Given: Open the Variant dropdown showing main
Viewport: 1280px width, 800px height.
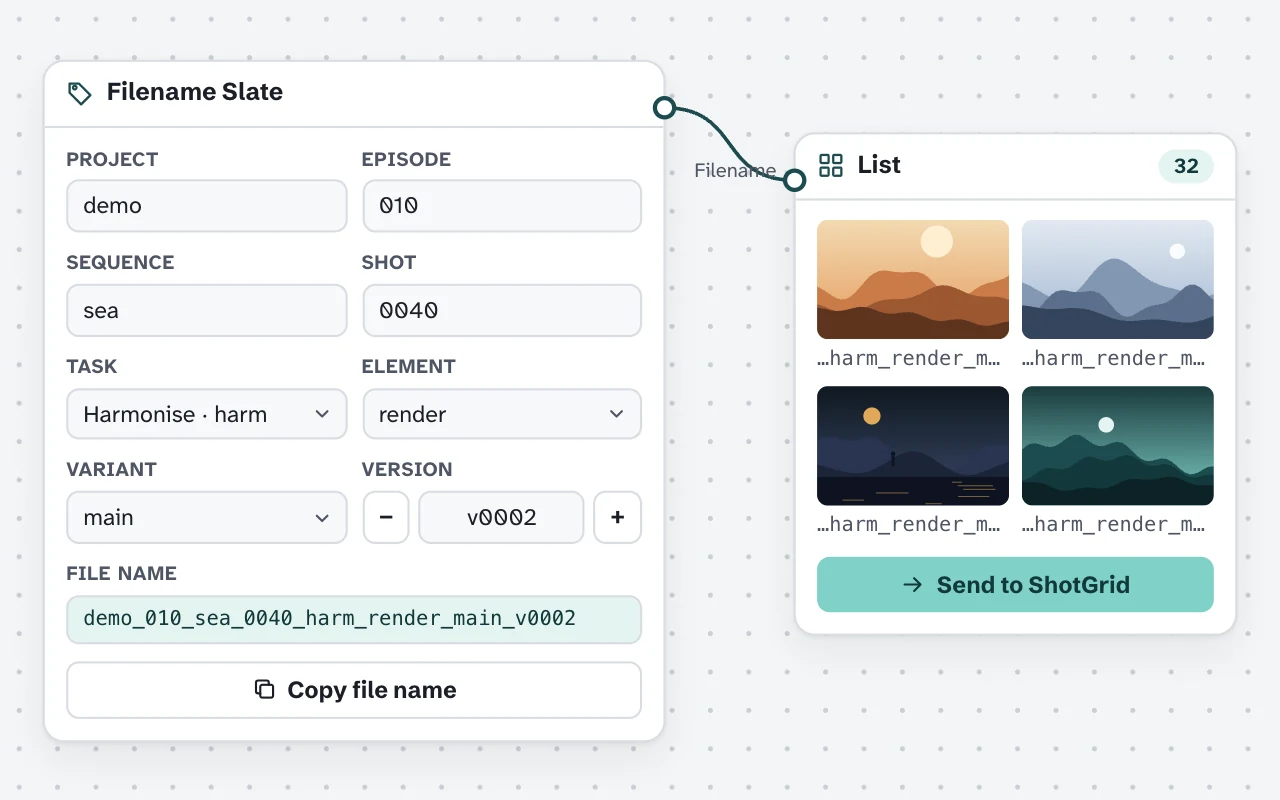Looking at the screenshot, I should 207,517.
